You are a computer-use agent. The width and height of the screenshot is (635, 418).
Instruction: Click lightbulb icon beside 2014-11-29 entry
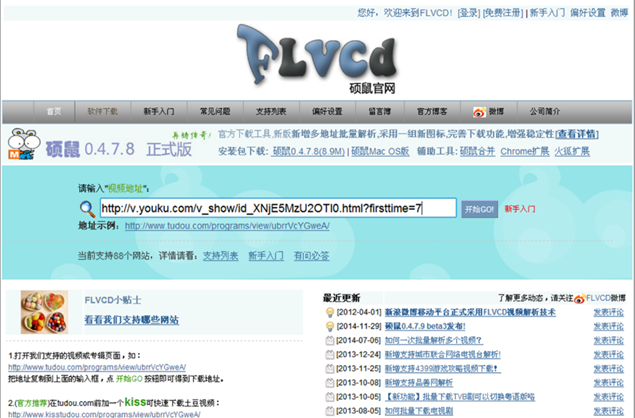pos(330,326)
